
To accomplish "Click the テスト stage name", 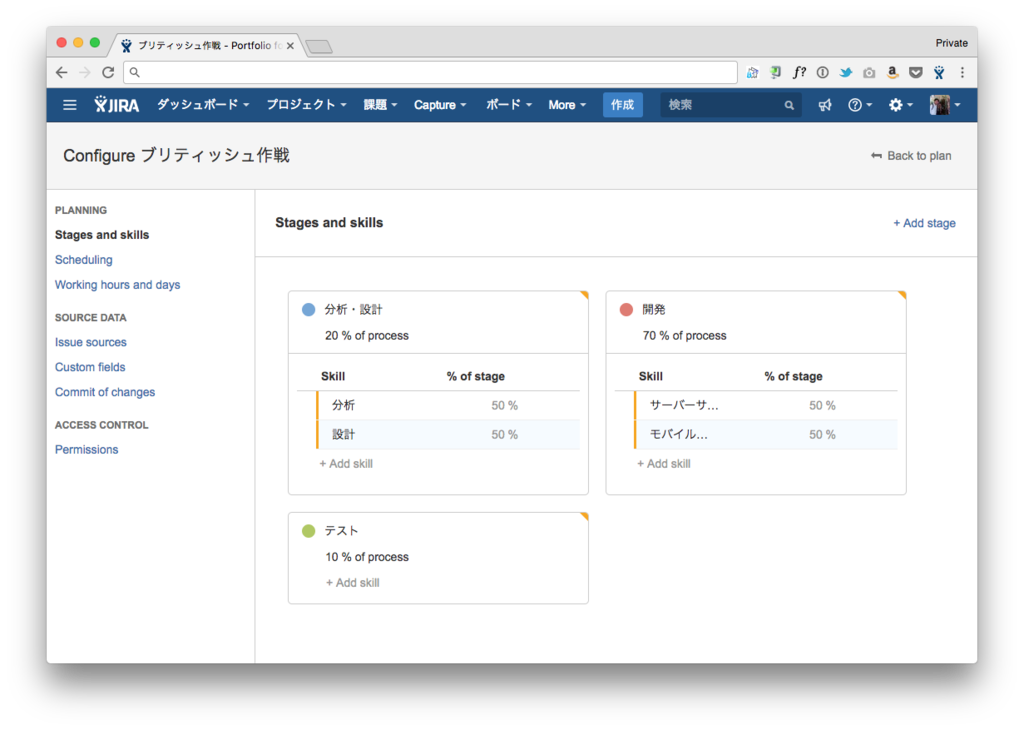I will point(342,531).
